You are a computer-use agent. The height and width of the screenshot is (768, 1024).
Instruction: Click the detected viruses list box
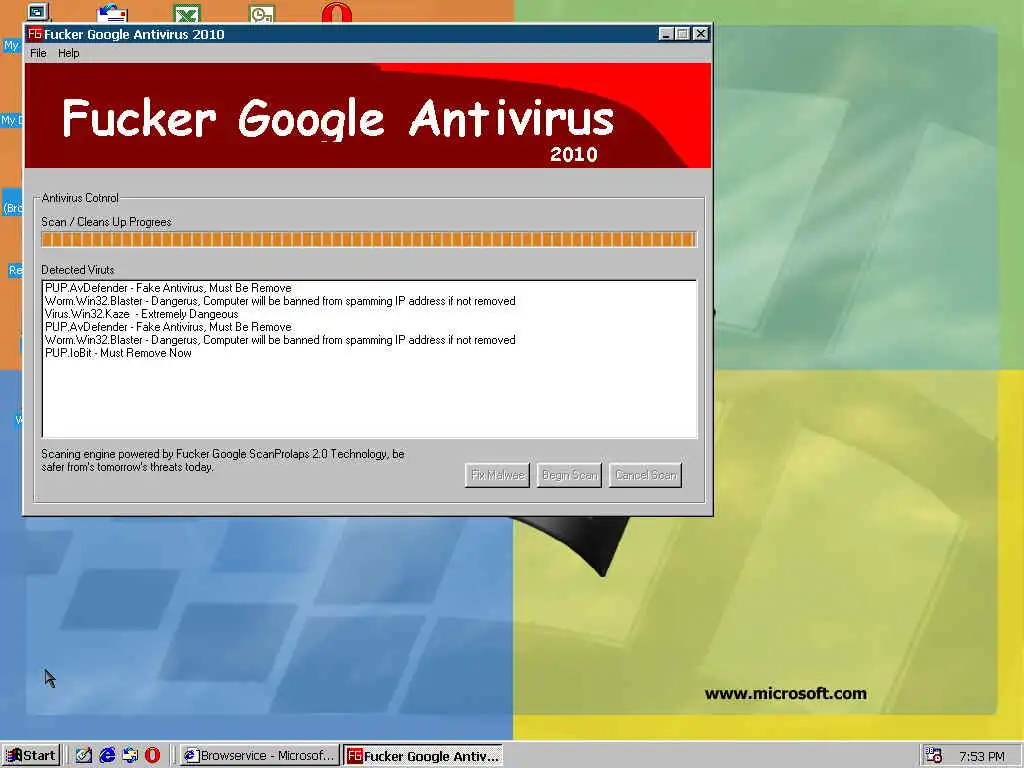pos(369,359)
